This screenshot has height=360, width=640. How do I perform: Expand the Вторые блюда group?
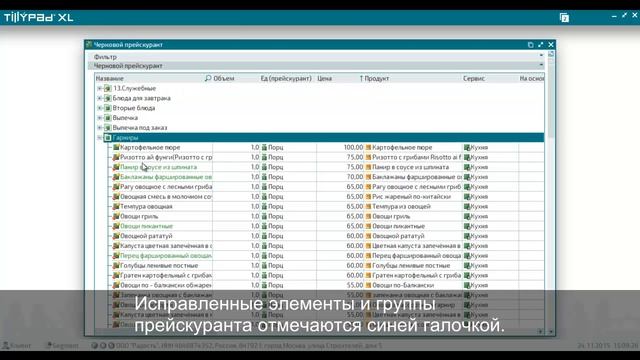pyautogui.click(x=99, y=108)
